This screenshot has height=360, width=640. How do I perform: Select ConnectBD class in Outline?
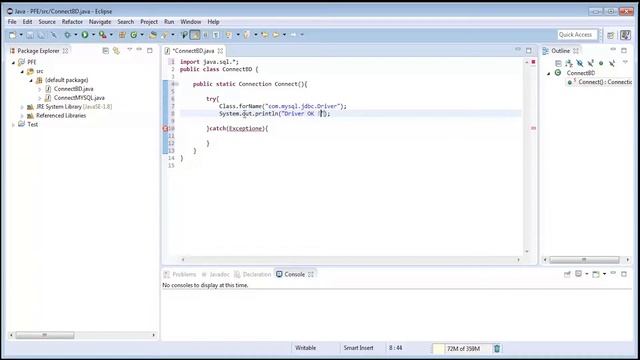click(x=580, y=73)
